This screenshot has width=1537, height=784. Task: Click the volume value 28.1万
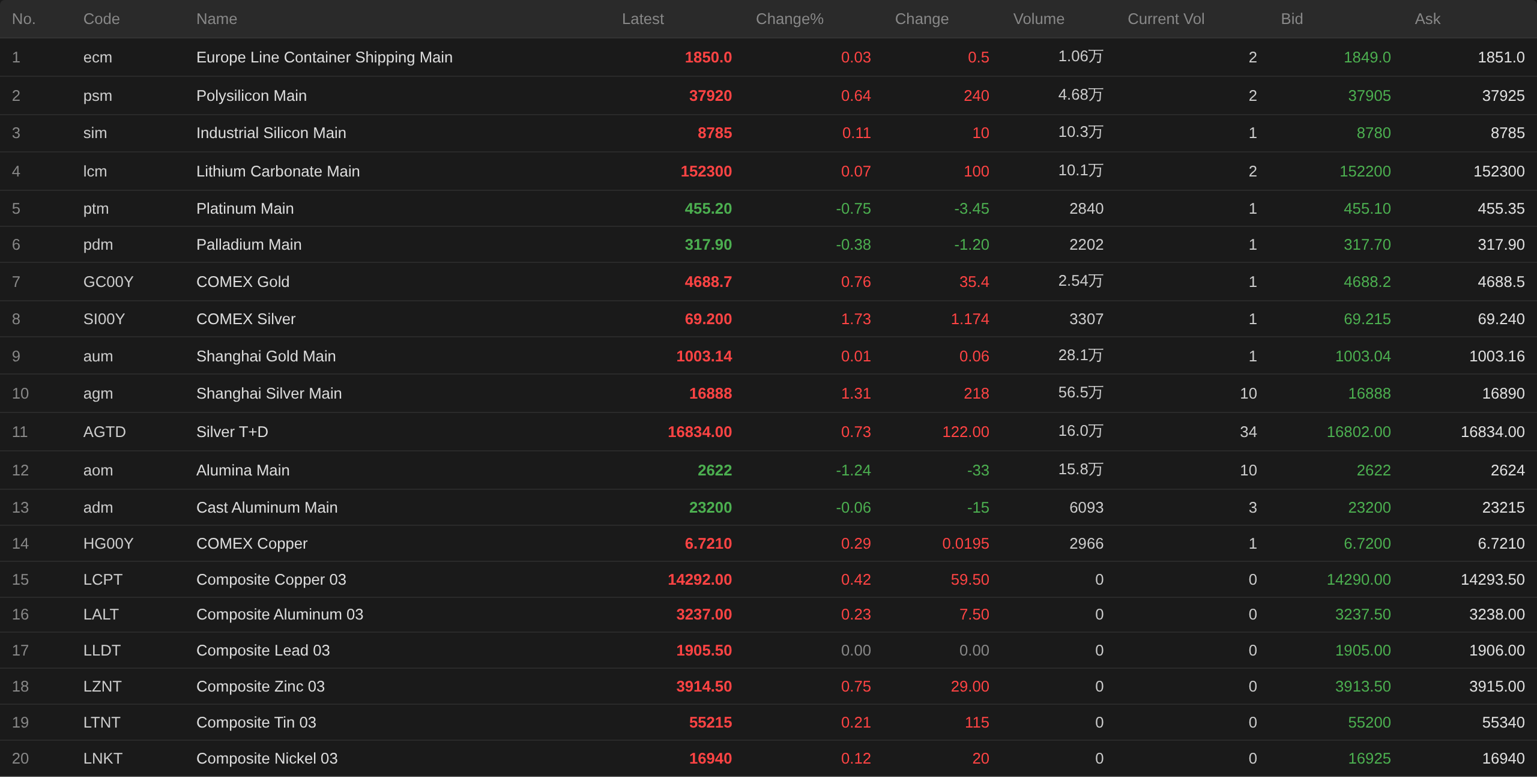click(x=1081, y=356)
